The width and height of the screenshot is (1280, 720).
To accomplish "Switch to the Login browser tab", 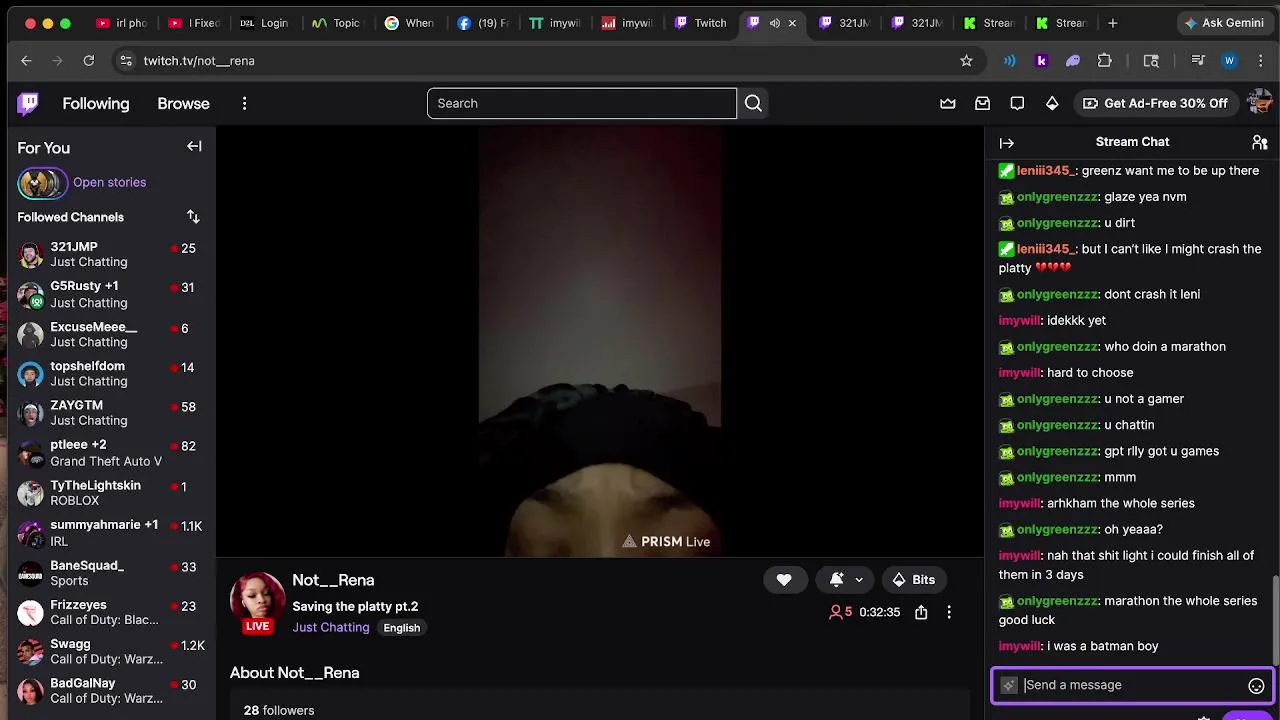I will point(264,23).
